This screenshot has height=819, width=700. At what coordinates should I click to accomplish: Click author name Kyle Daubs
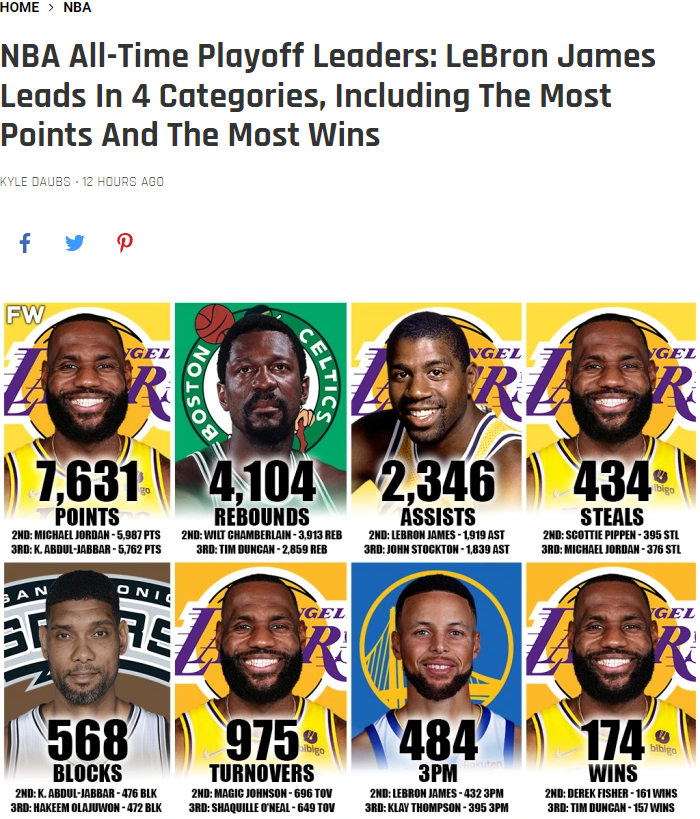click(35, 182)
